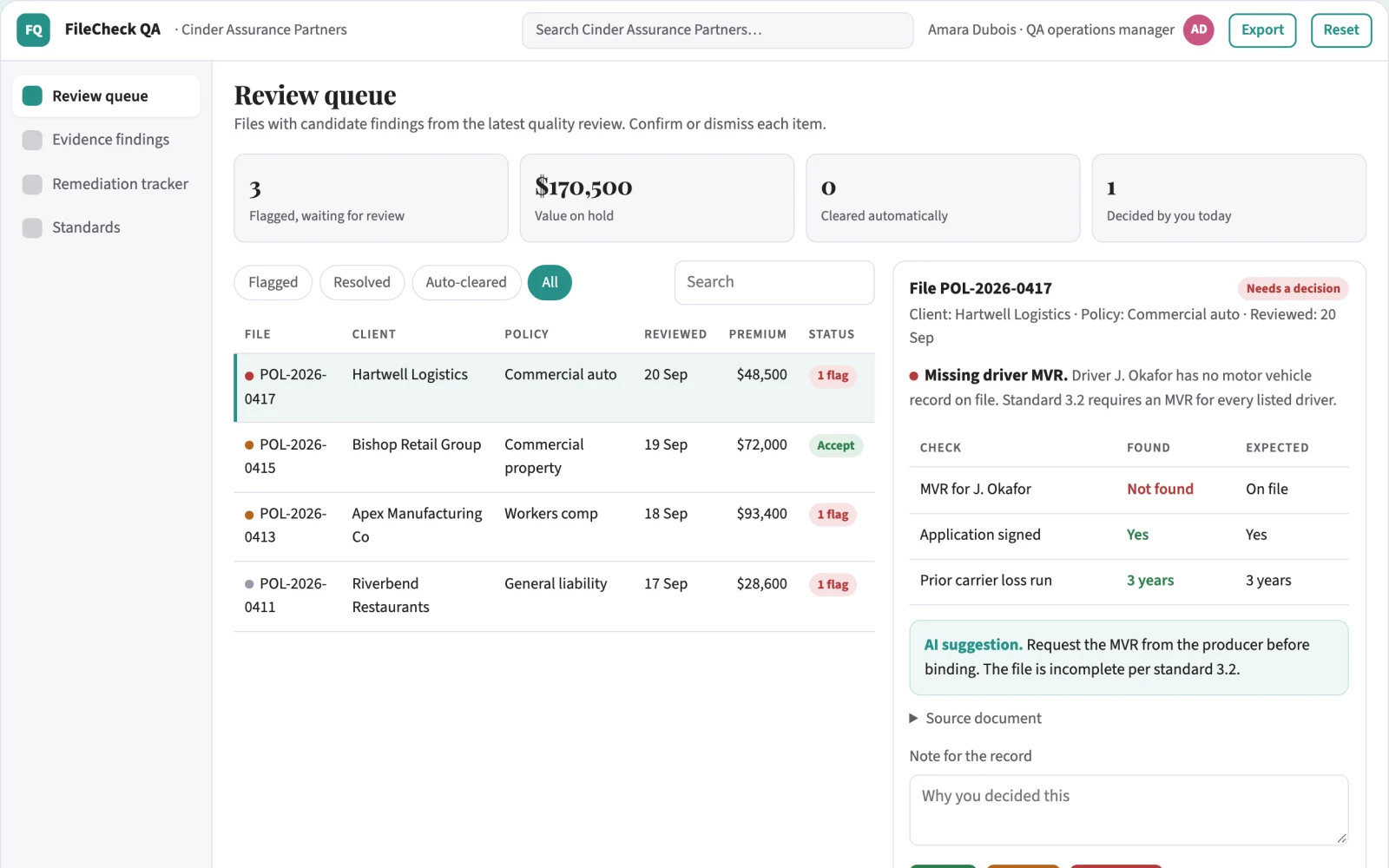Image resolution: width=1389 pixels, height=868 pixels.
Task: Click the PREMIUM column header
Action: pos(758,334)
